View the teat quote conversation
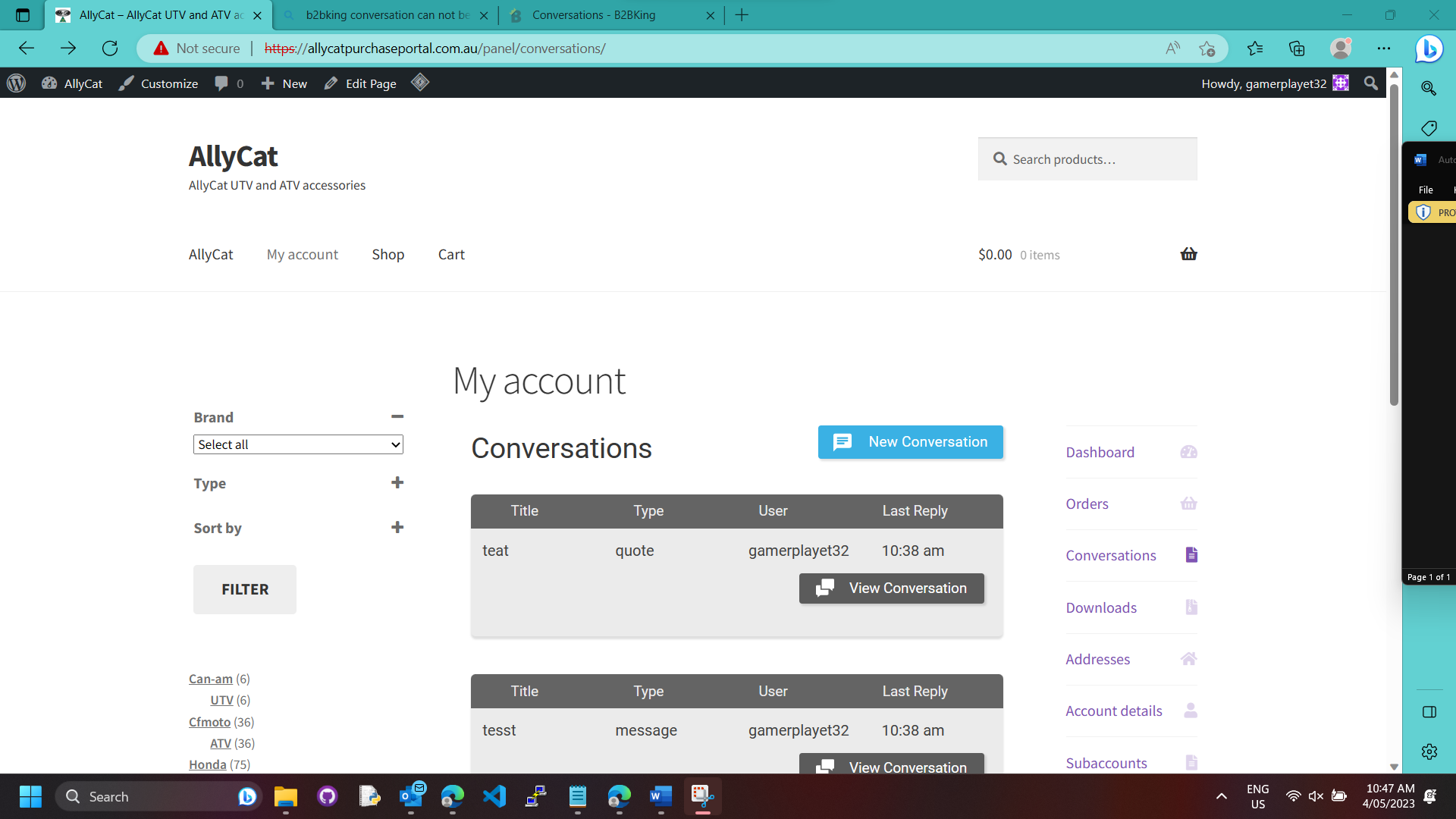This screenshot has height=819, width=1456. point(891,588)
